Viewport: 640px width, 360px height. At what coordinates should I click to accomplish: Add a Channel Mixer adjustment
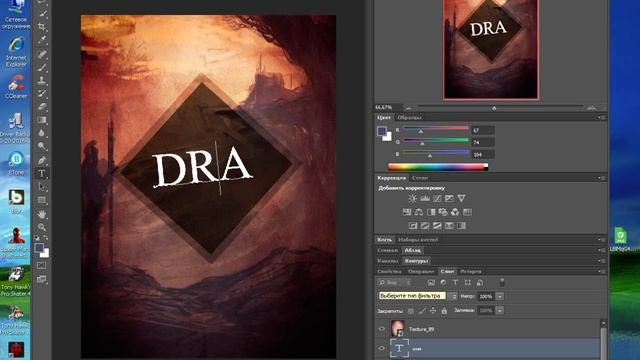[455, 212]
